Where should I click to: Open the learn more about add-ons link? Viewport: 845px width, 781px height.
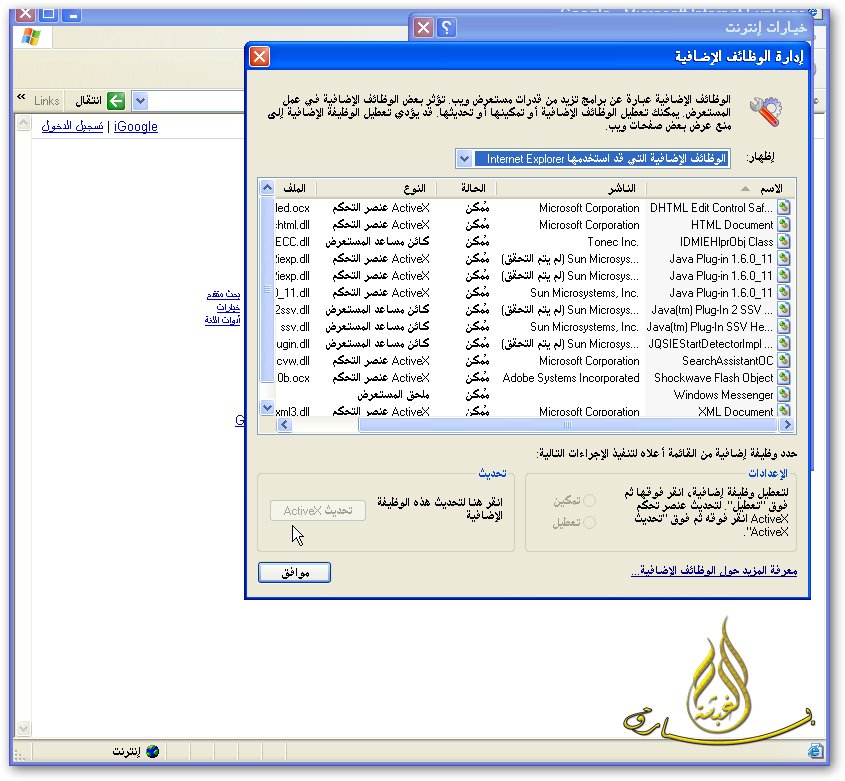(x=714, y=570)
